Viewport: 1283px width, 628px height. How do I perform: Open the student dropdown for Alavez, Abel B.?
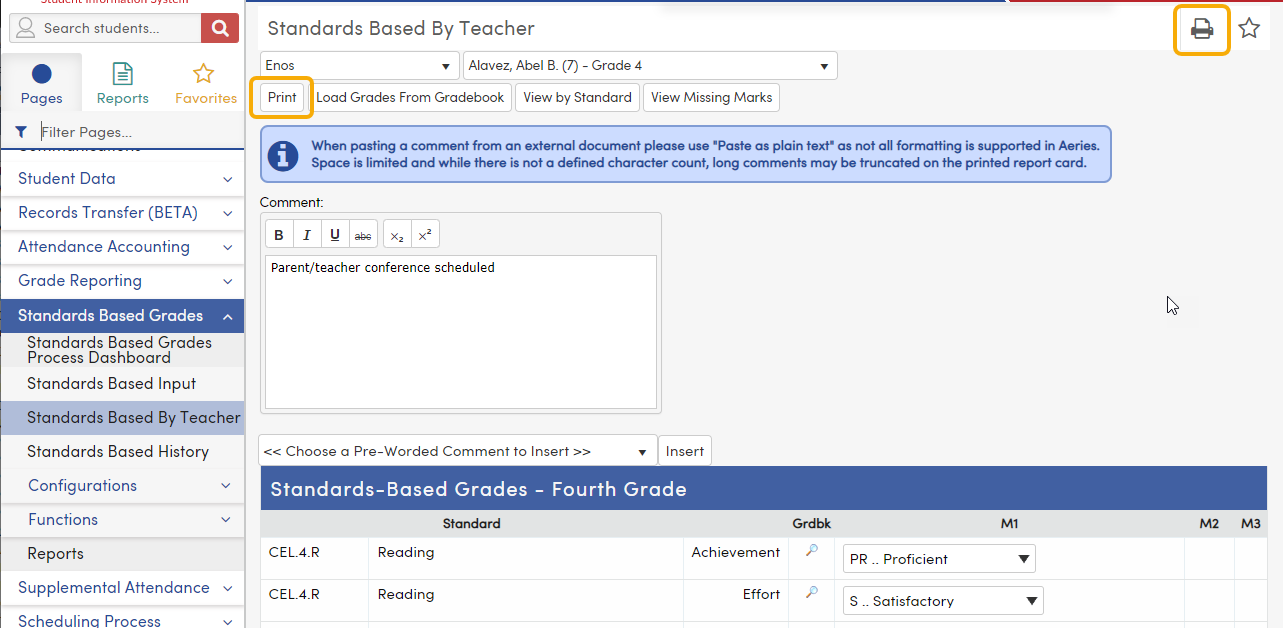tap(648, 64)
